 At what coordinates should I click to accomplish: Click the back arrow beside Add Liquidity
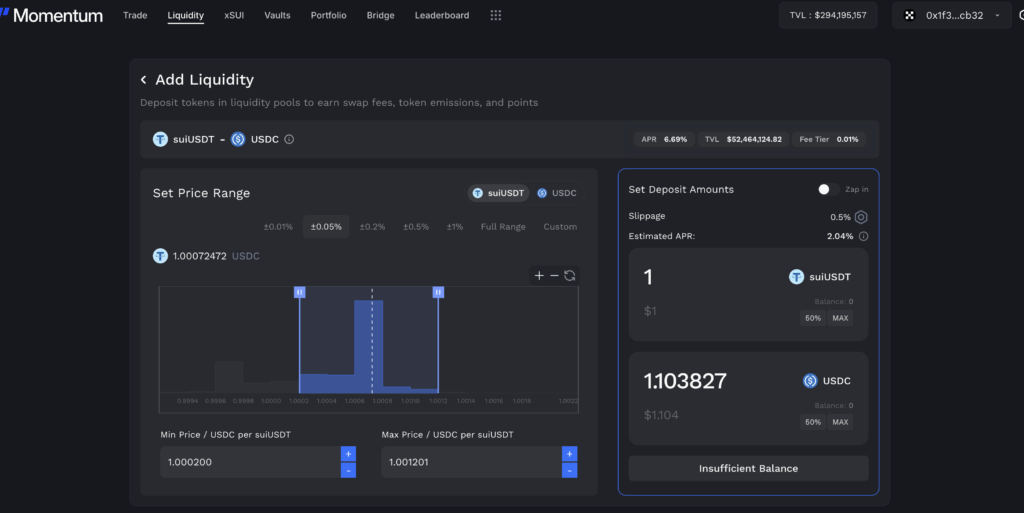(x=143, y=80)
